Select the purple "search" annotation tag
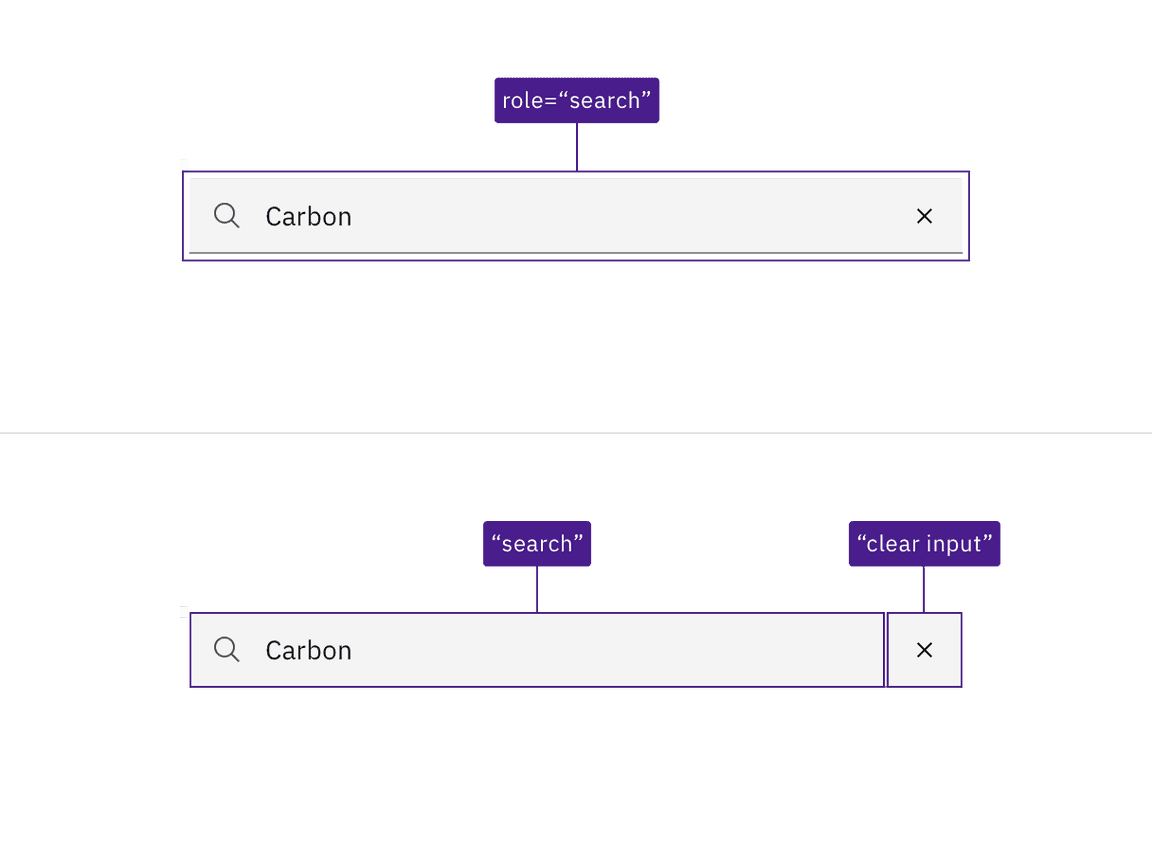1152x864 pixels. pyautogui.click(x=537, y=544)
